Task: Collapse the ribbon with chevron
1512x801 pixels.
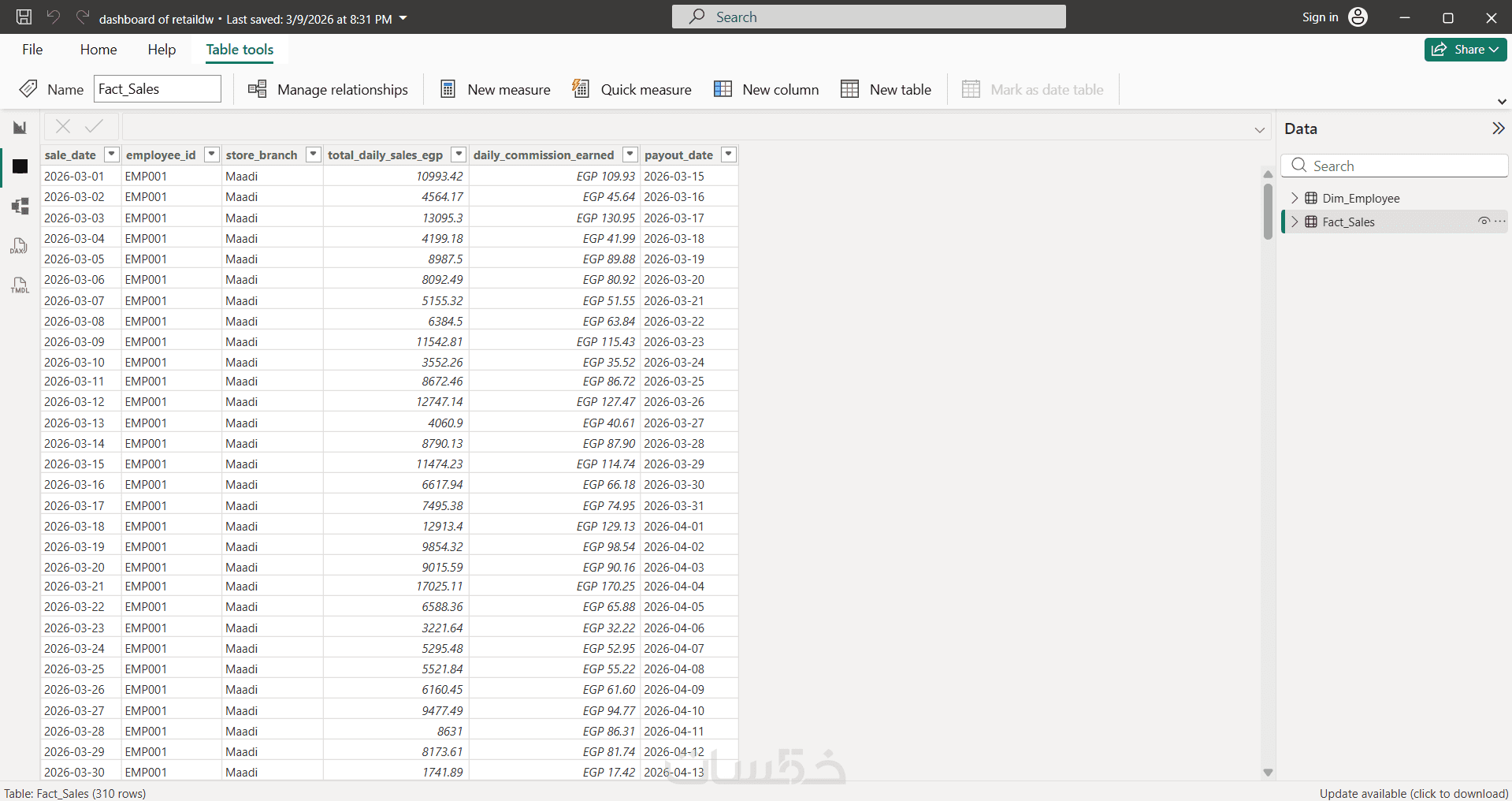Action: pyautogui.click(x=1502, y=101)
